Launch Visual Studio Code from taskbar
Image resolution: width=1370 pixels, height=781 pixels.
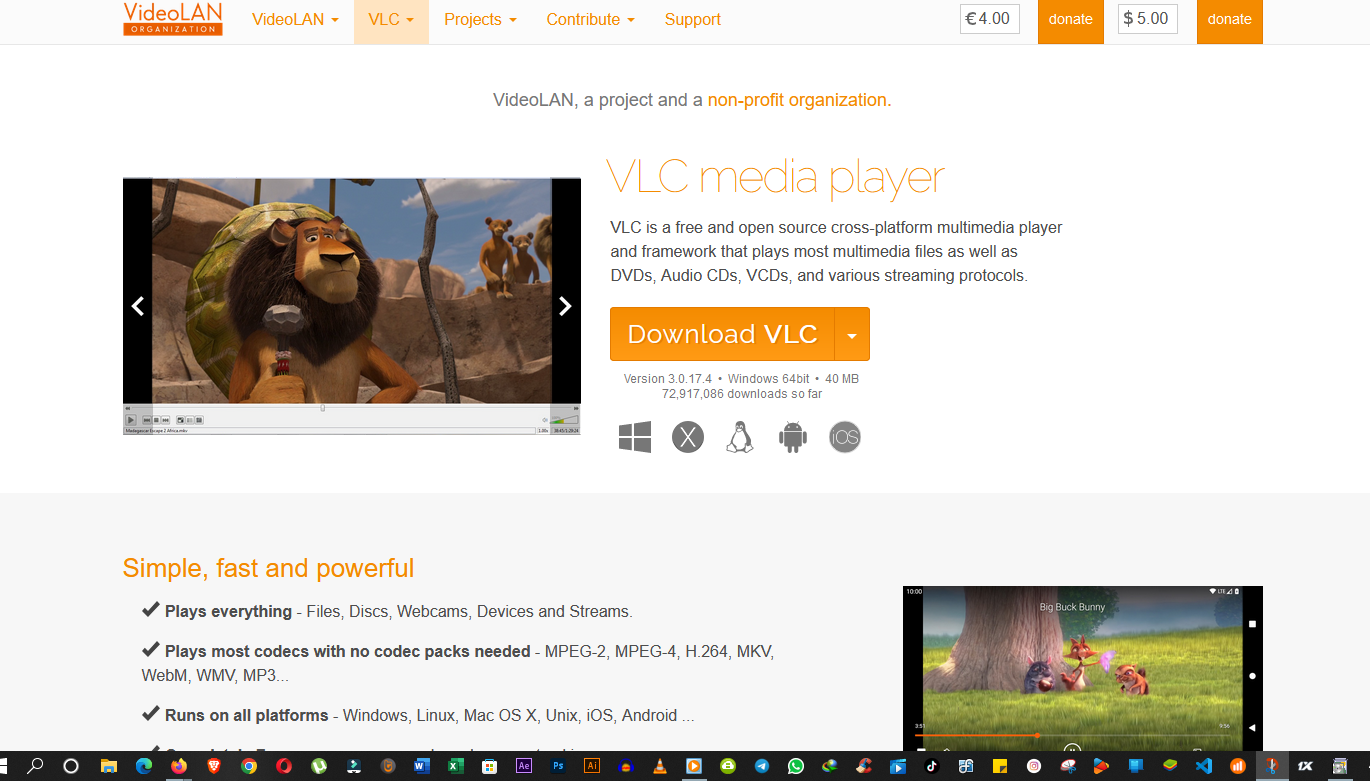[x=1204, y=766]
